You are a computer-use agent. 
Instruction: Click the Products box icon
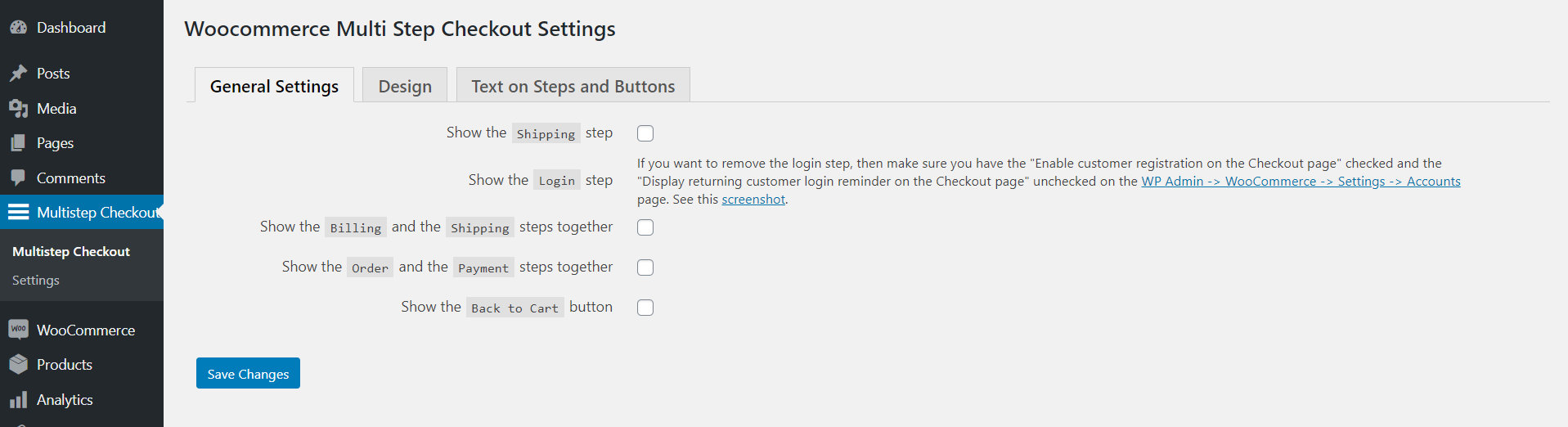tap(18, 365)
